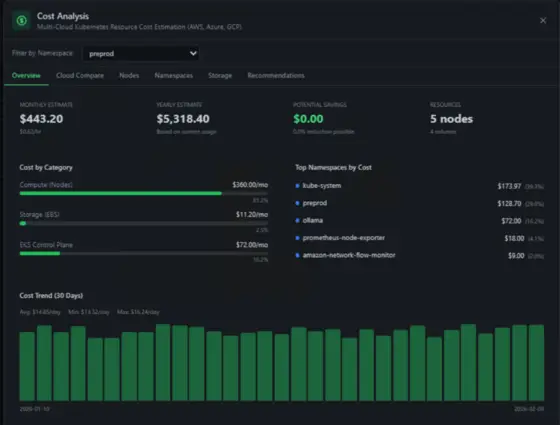Switch to the Cloud Compare tab
This screenshot has width=560, height=425.
pyautogui.click(x=80, y=75)
